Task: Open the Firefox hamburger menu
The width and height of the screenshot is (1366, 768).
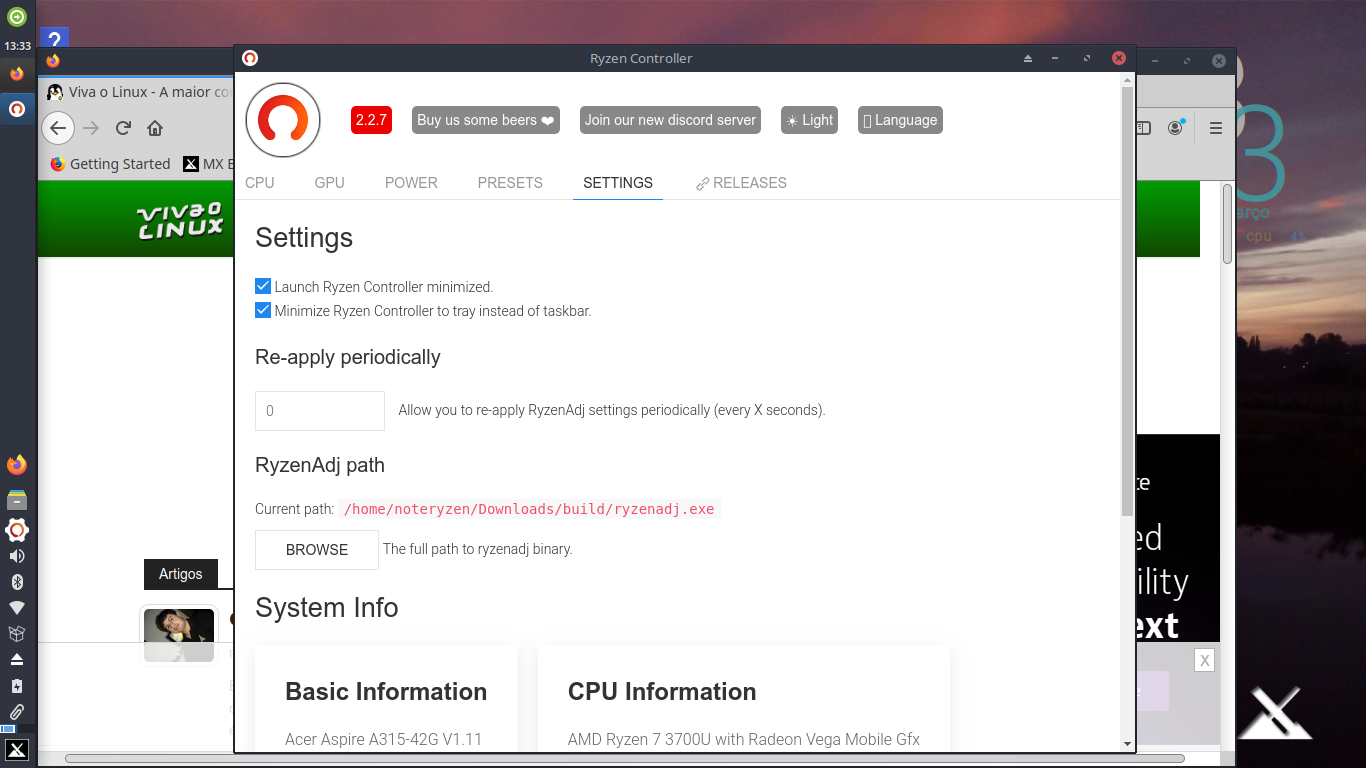Action: coord(1216,128)
